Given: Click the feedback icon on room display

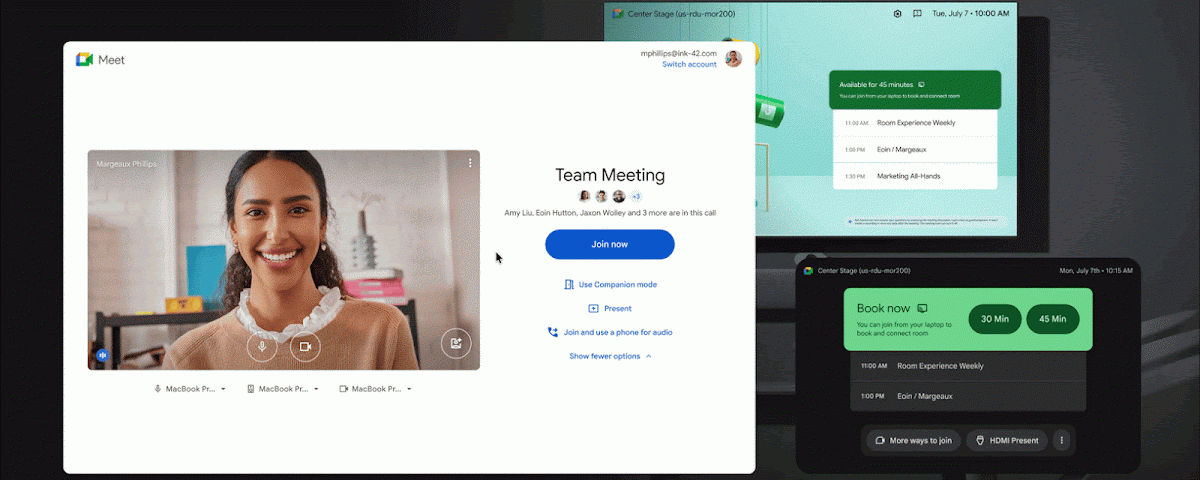Looking at the screenshot, I should tap(917, 14).
